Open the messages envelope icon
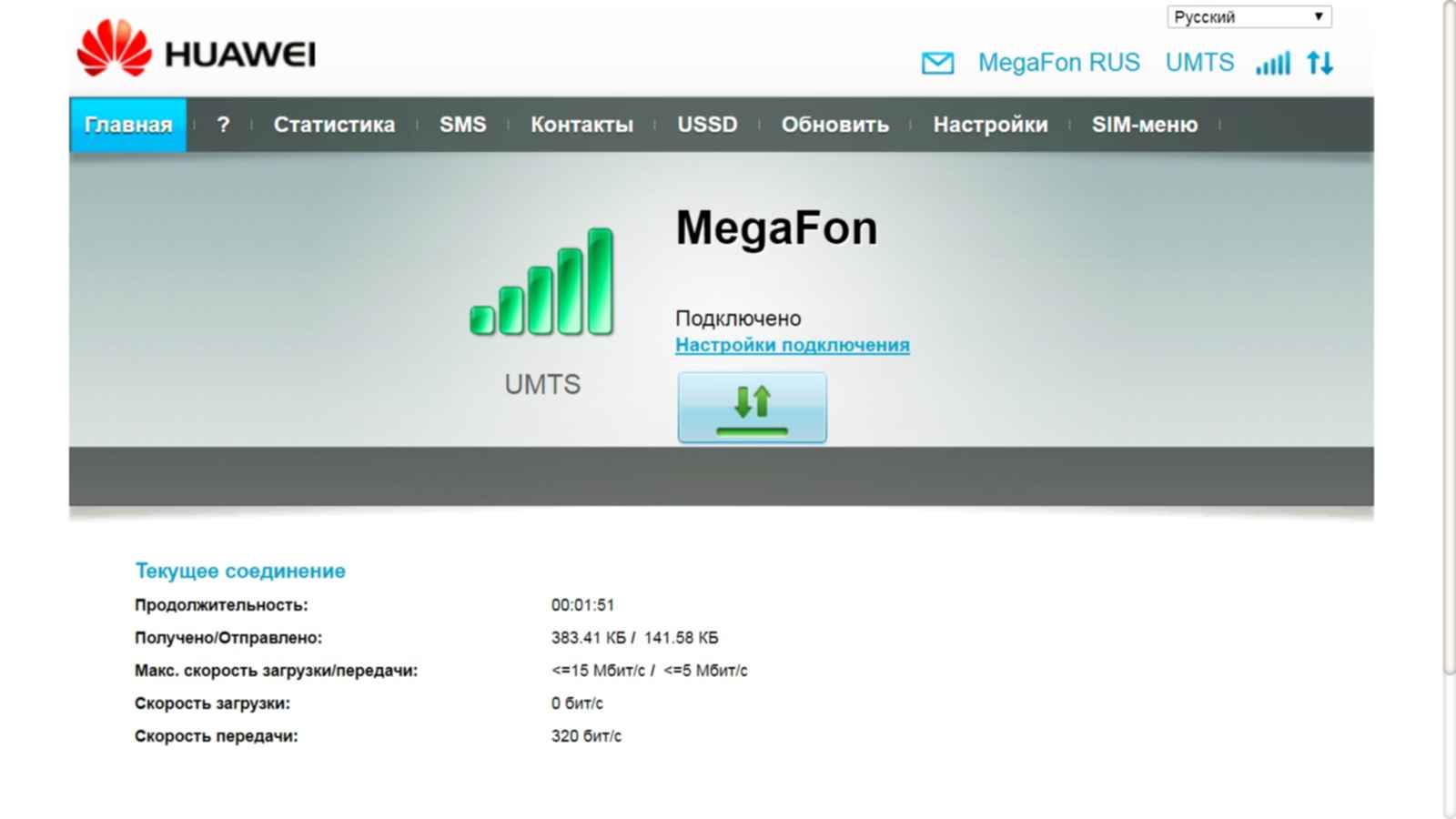Viewport: 1456px width, 819px height. [937, 63]
